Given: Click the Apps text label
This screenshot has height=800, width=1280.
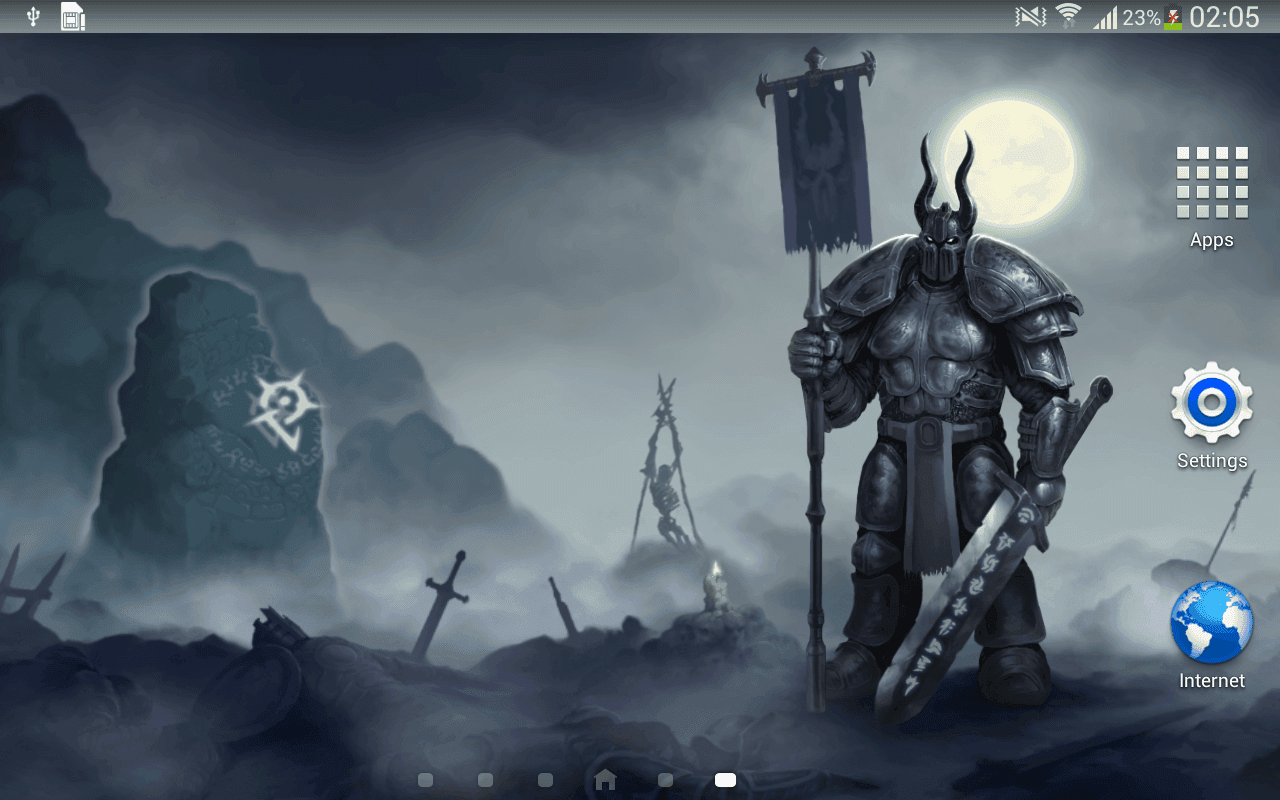Looking at the screenshot, I should pyautogui.click(x=1212, y=240).
